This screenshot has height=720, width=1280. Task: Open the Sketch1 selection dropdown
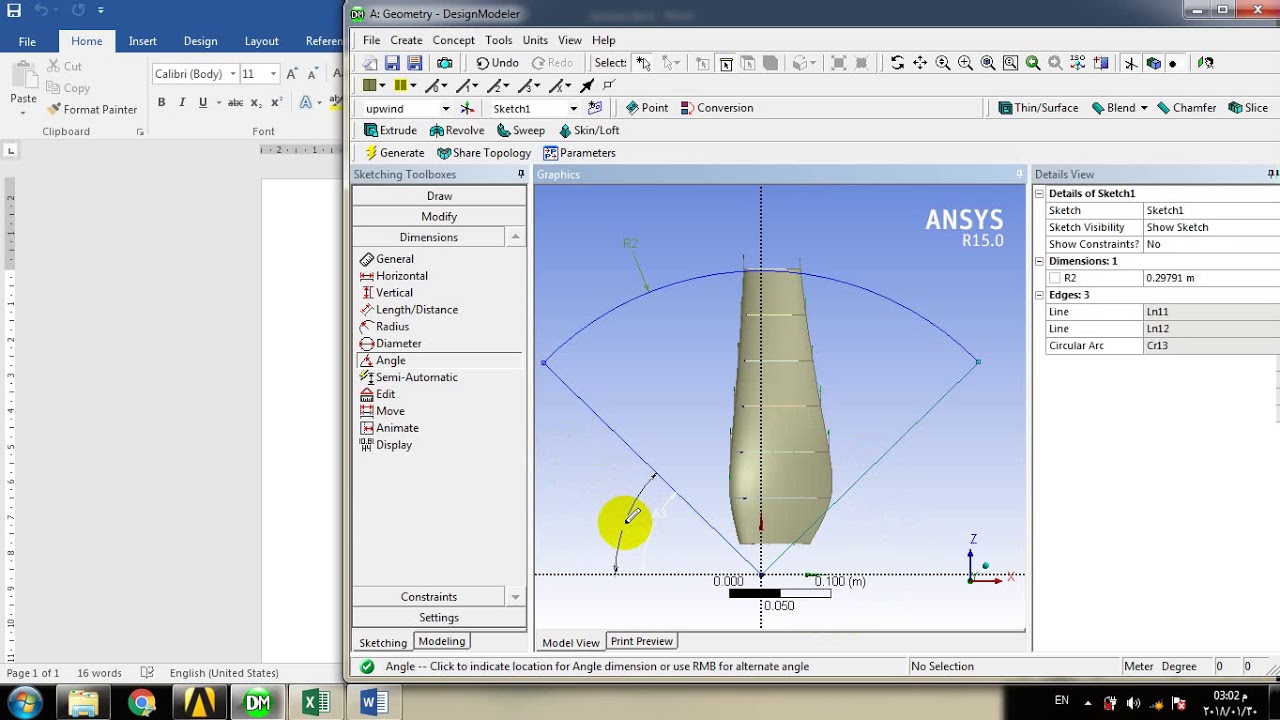point(573,108)
